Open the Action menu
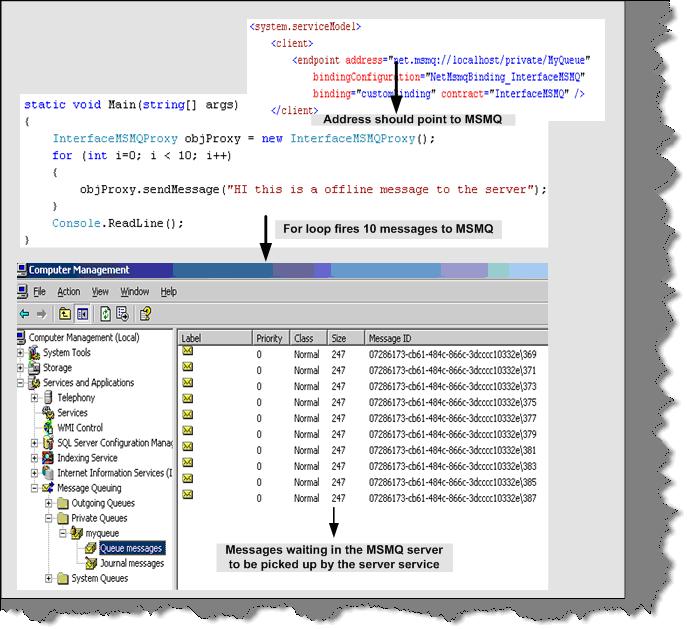 [x=69, y=292]
